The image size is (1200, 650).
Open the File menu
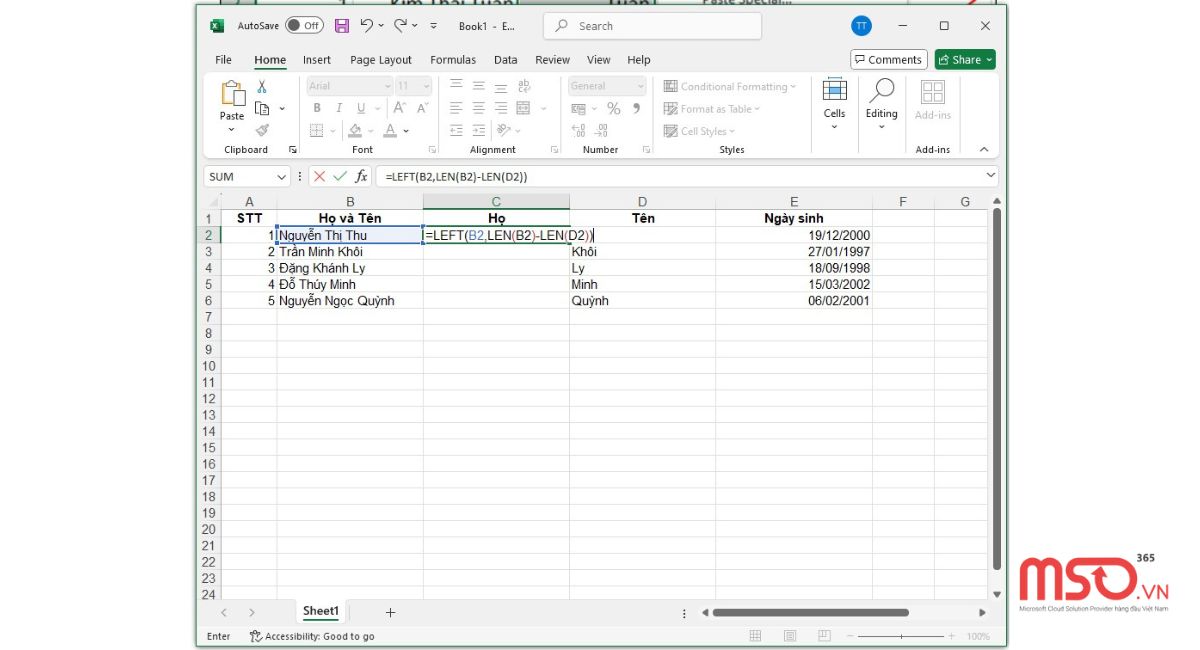[x=223, y=60]
